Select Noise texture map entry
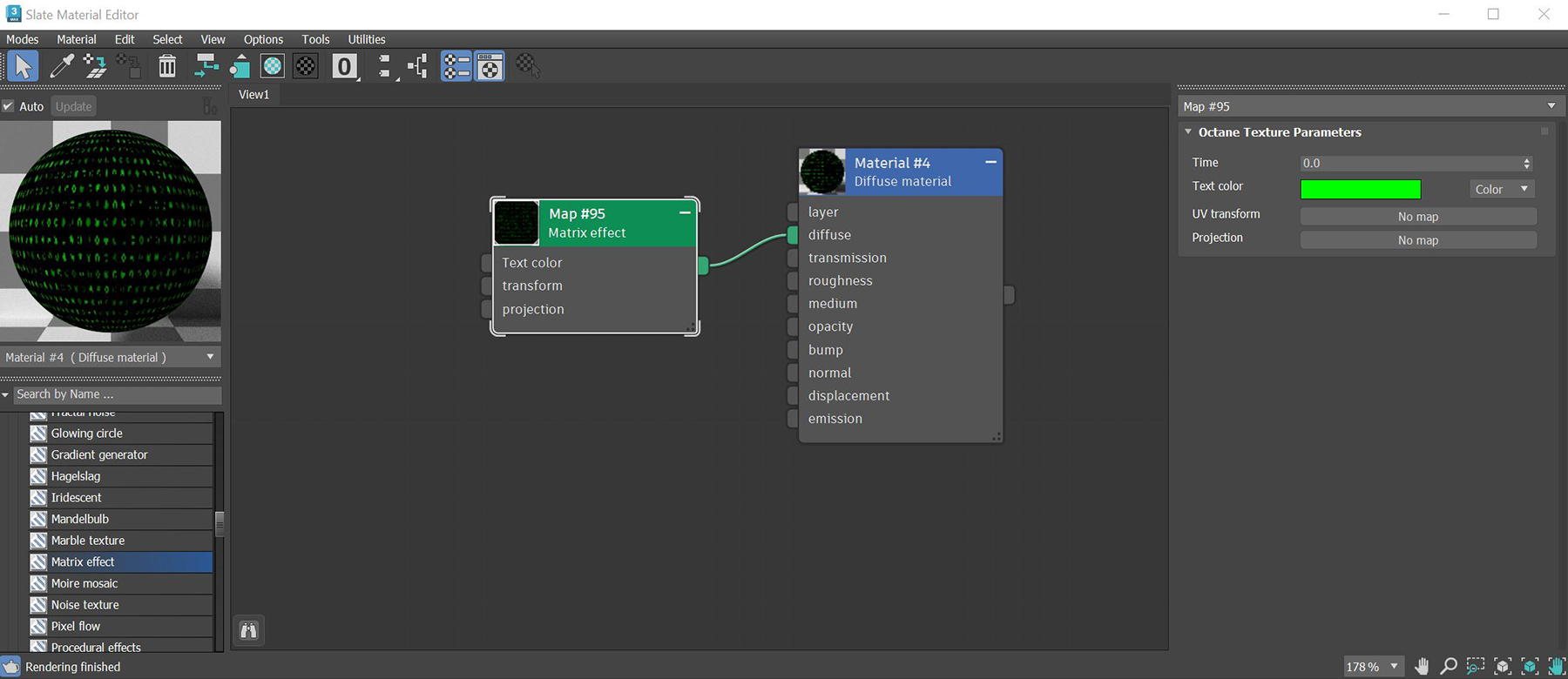 point(120,604)
